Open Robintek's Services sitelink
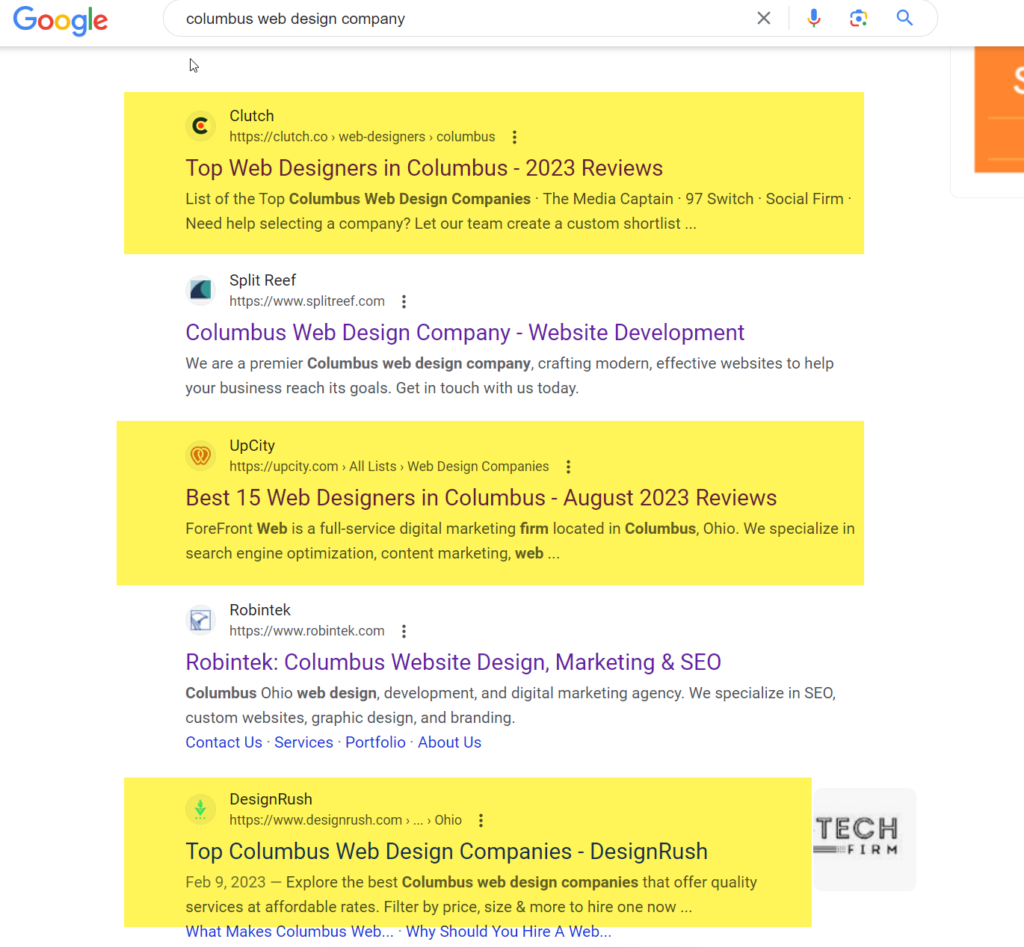Screen dimensions: 1024x948 coord(304,742)
